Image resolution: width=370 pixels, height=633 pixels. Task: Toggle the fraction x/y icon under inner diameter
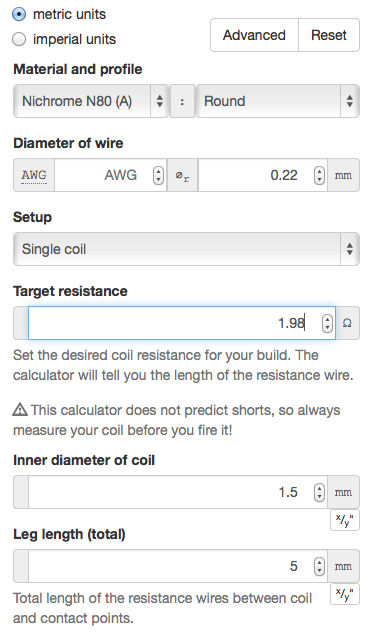[345, 520]
